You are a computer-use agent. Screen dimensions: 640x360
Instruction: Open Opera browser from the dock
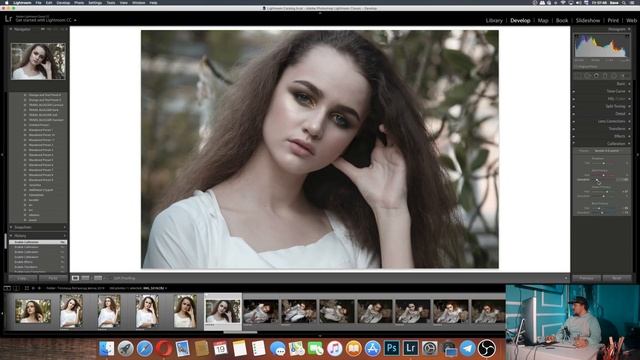[164, 348]
